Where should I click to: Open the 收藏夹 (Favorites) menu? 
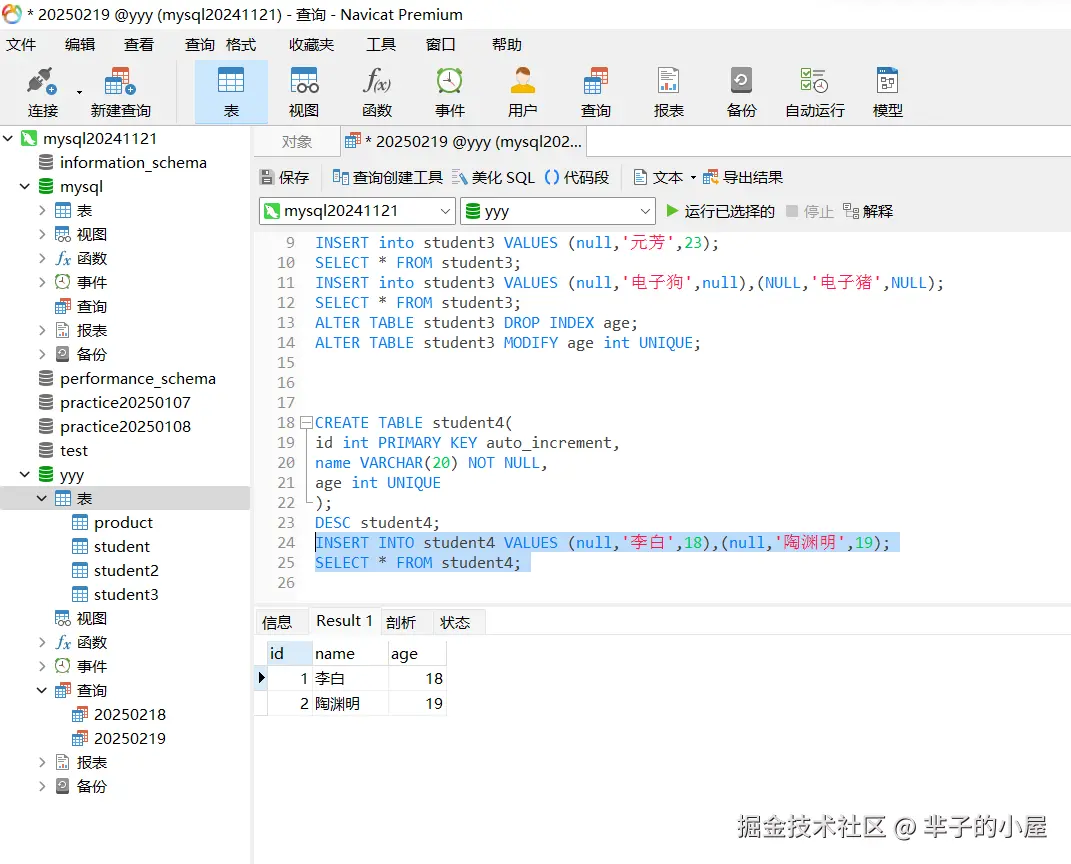[311, 44]
